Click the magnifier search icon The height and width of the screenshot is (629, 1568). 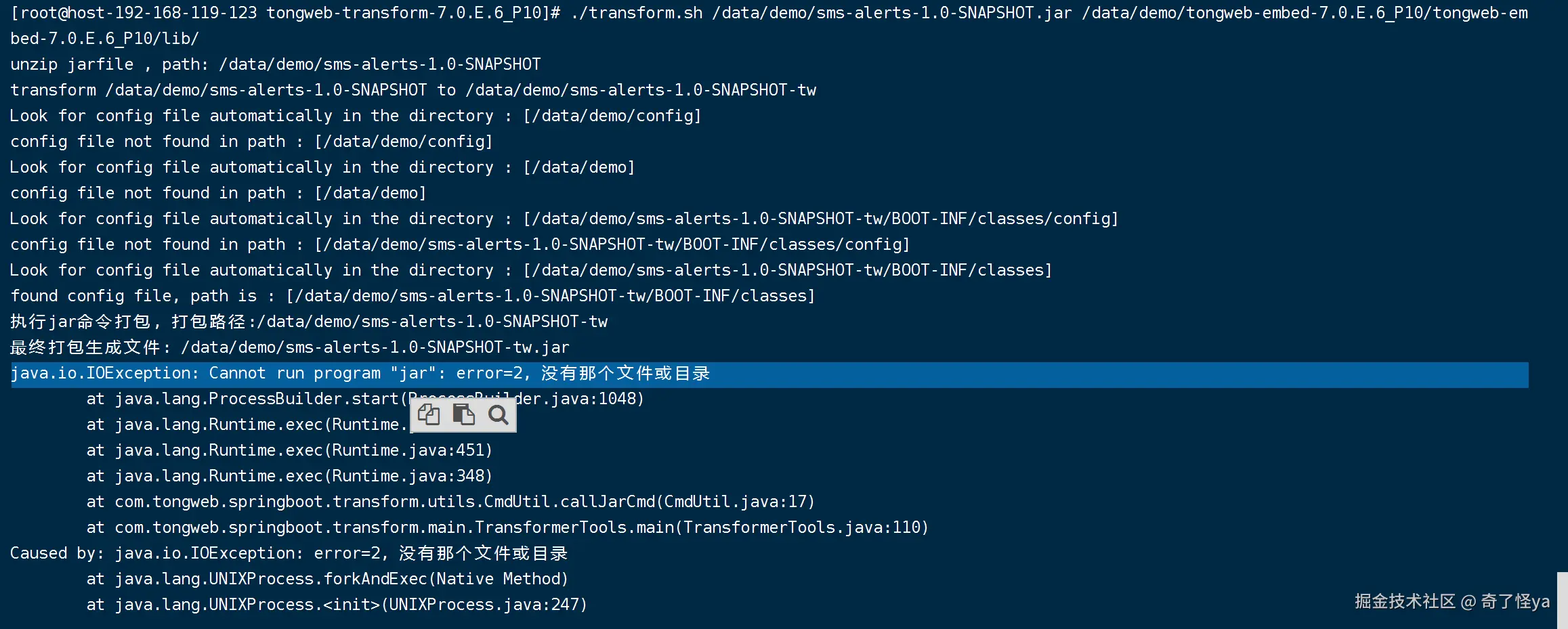tap(499, 414)
